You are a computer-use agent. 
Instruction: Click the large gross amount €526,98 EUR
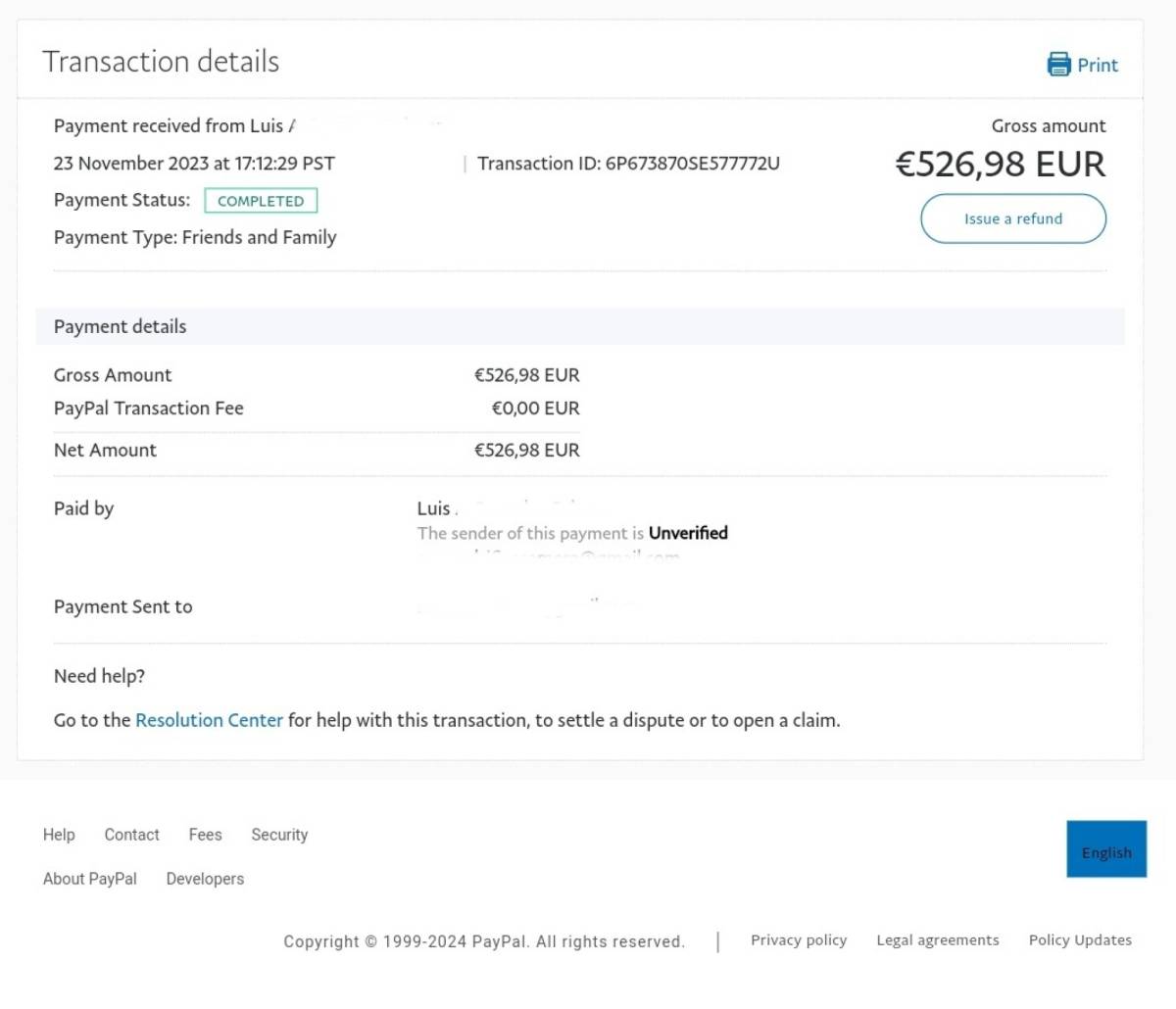1000,165
